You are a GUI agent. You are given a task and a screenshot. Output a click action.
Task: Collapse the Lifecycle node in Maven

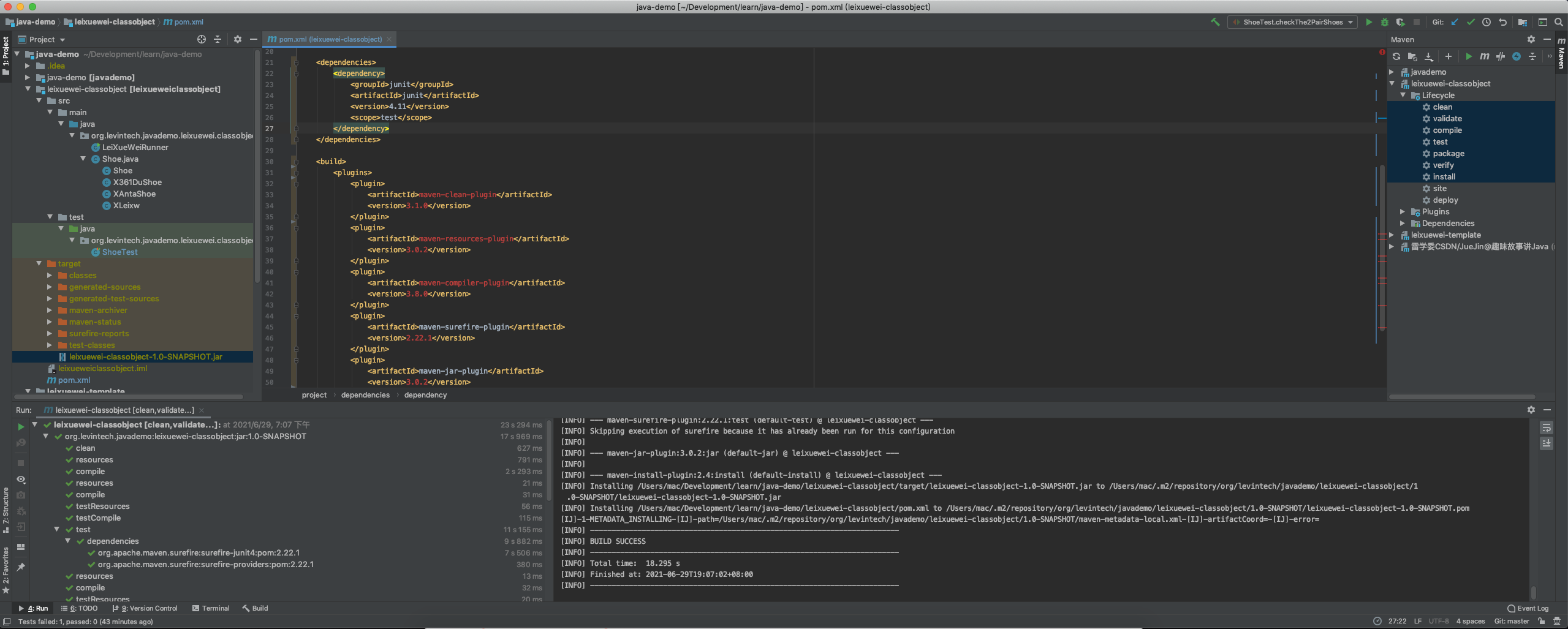pos(1403,95)
